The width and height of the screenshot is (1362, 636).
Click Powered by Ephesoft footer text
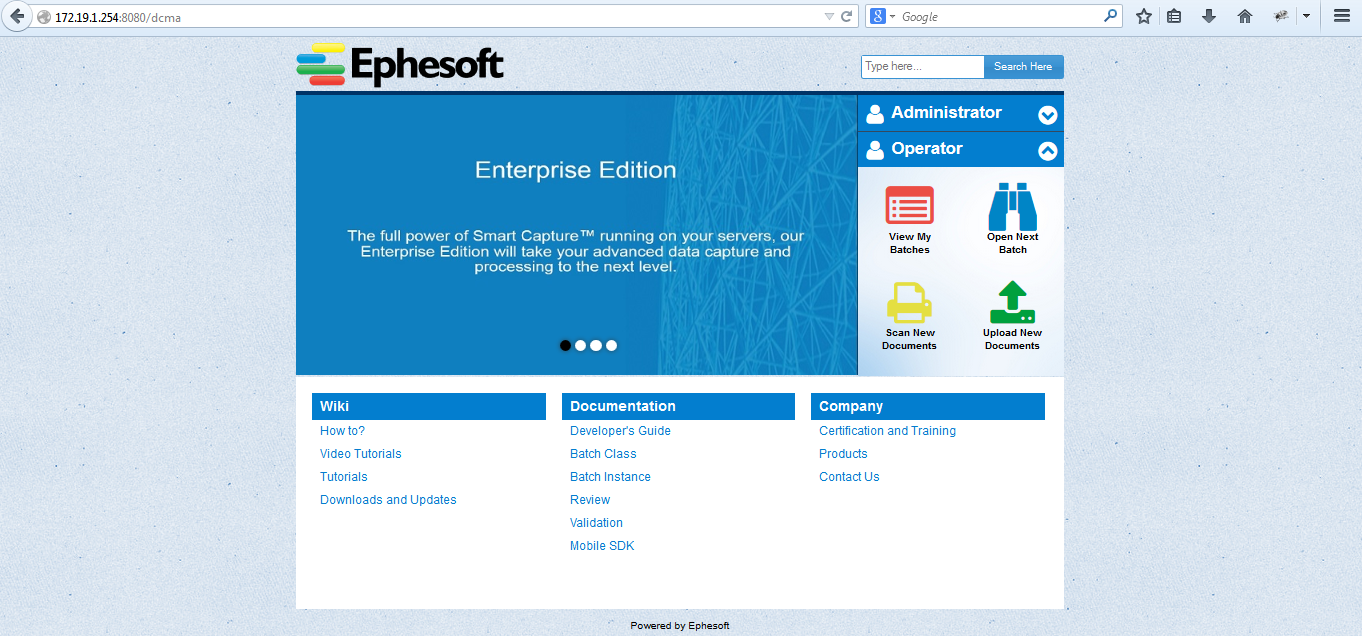(680, 626)
